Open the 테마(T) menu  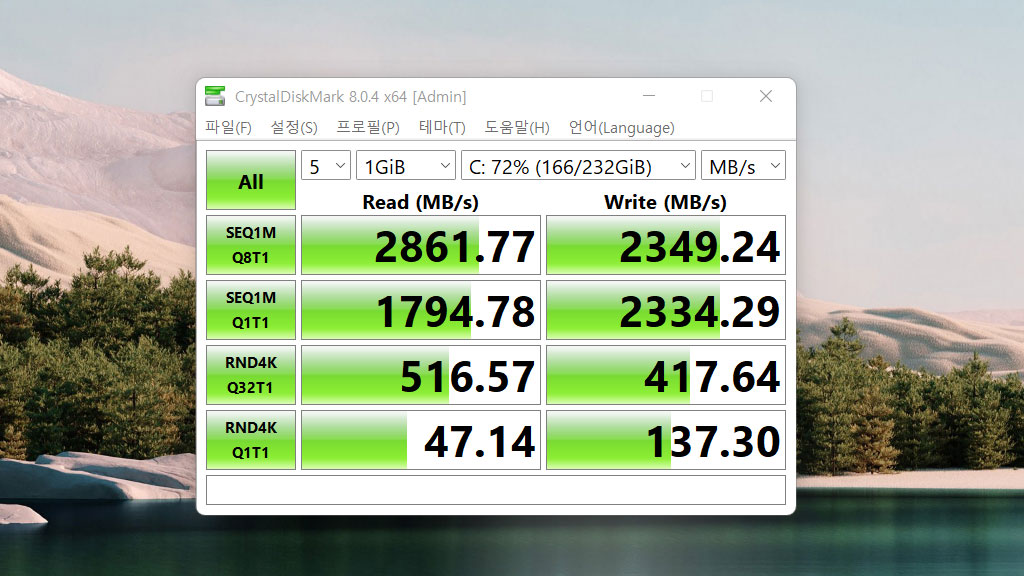click(442, 127)
